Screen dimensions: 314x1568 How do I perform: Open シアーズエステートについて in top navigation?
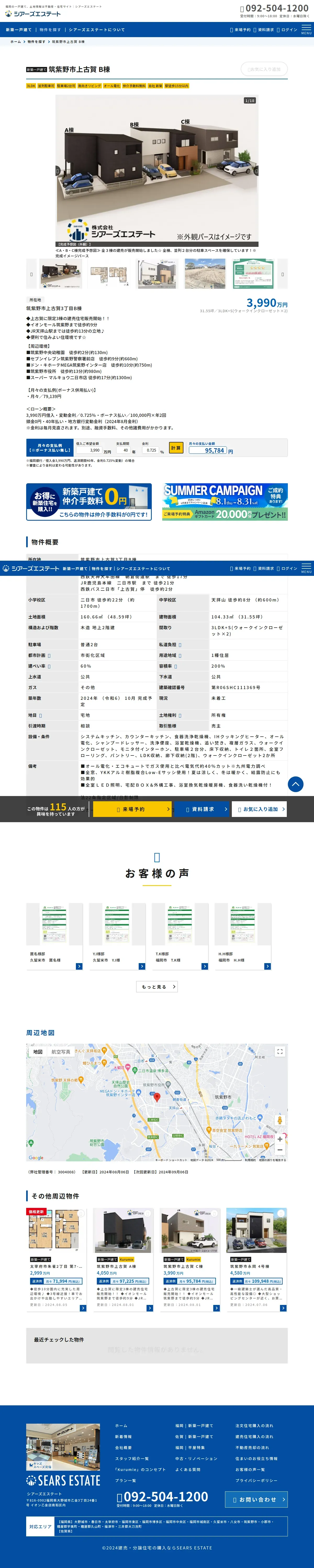pos(97,29)
